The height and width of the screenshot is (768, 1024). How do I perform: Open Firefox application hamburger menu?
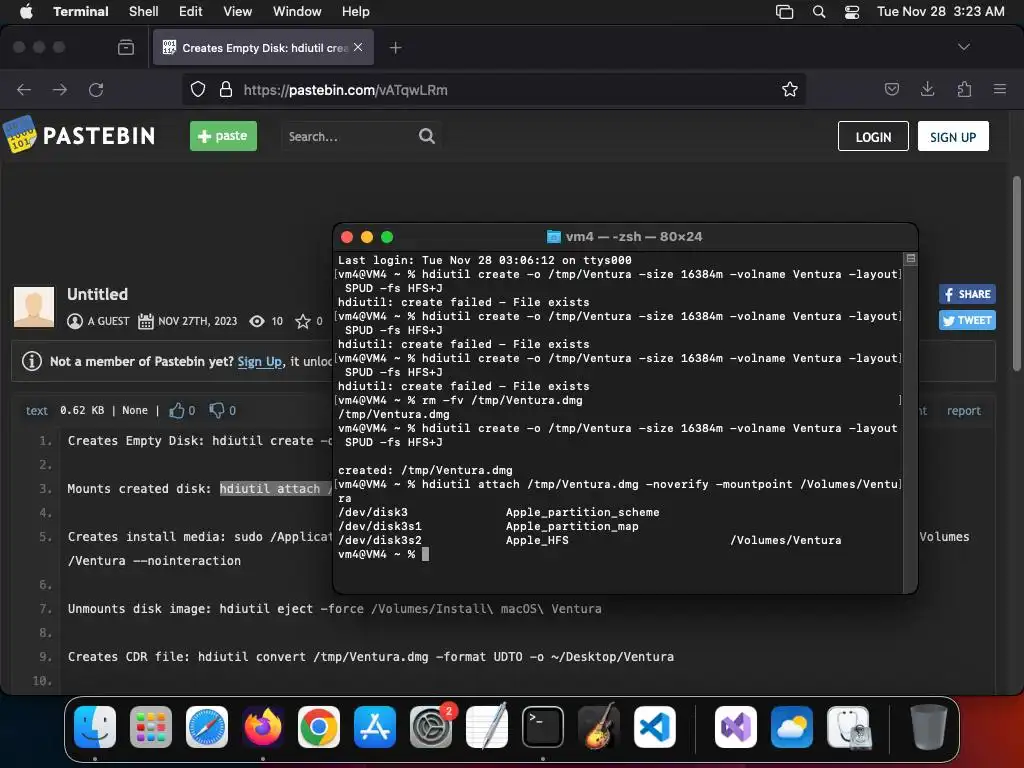tap(1000, 89)
